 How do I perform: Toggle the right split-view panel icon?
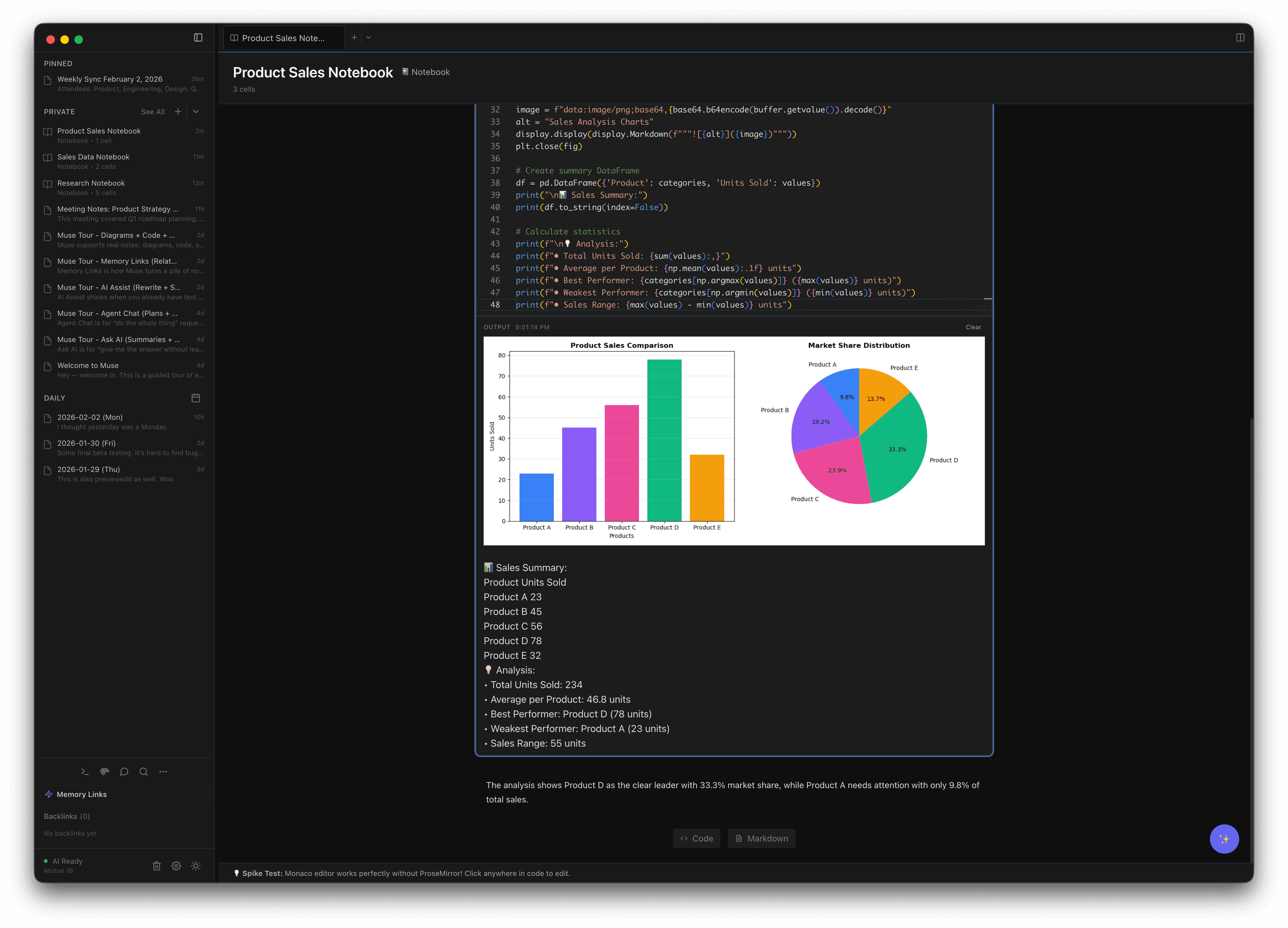click(x=1241, y=38)
